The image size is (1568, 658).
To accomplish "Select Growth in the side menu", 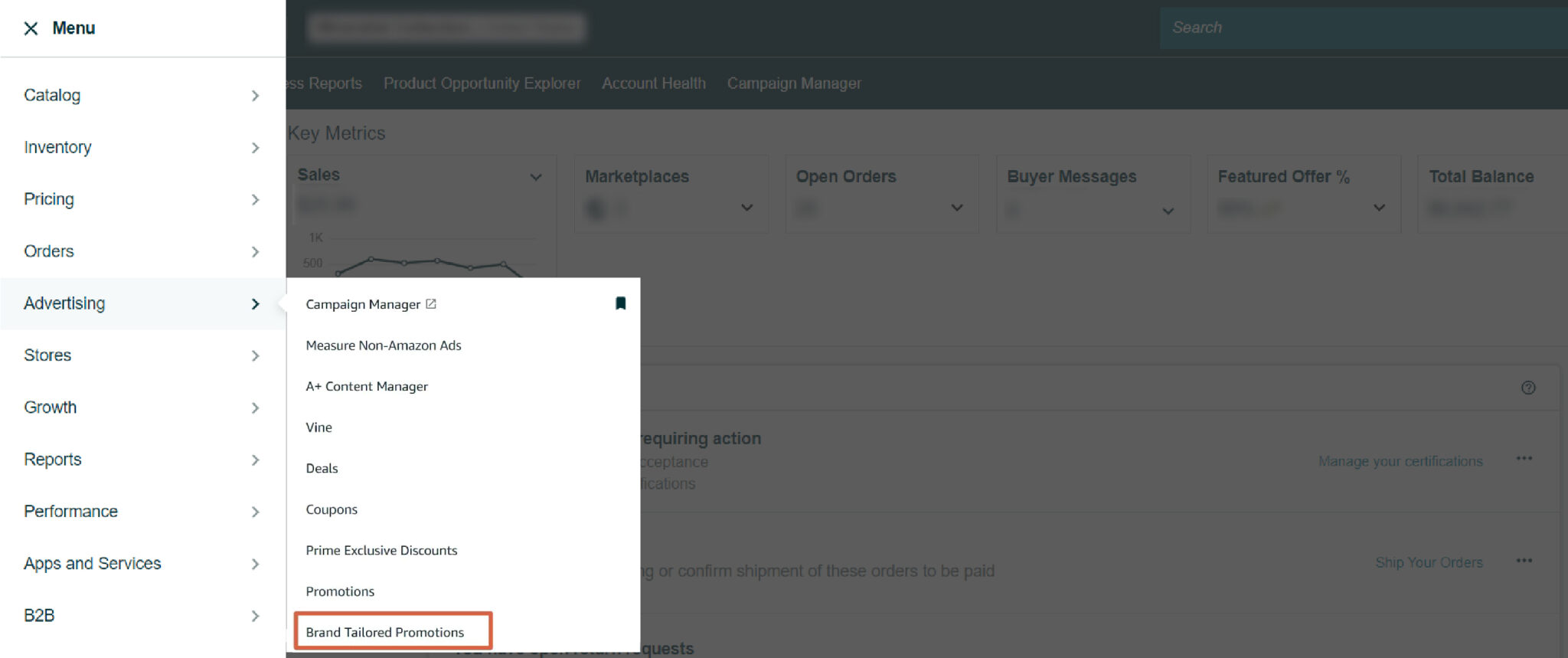I will tap(51, 408).
